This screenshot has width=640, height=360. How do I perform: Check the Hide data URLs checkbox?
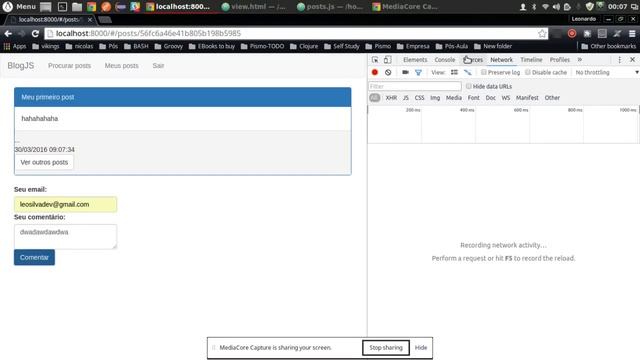469,86
